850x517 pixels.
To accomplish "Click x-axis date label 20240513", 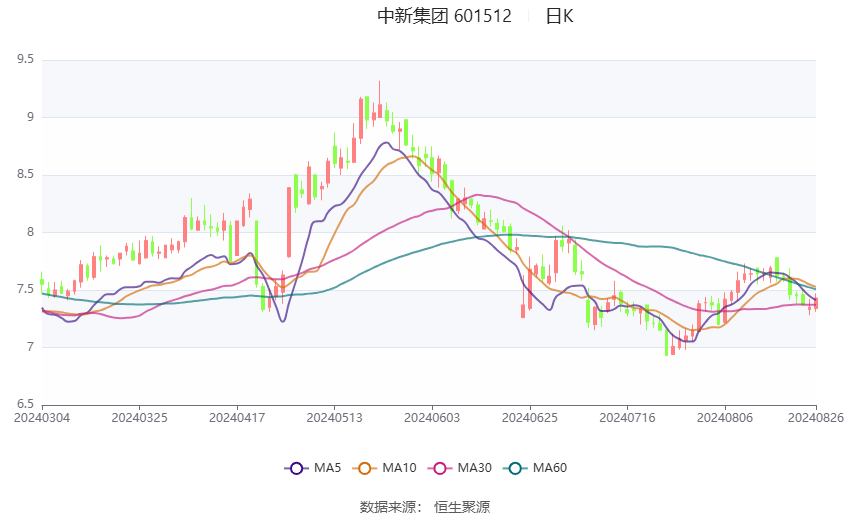I will pyautogui.click(x=334, y=418).
